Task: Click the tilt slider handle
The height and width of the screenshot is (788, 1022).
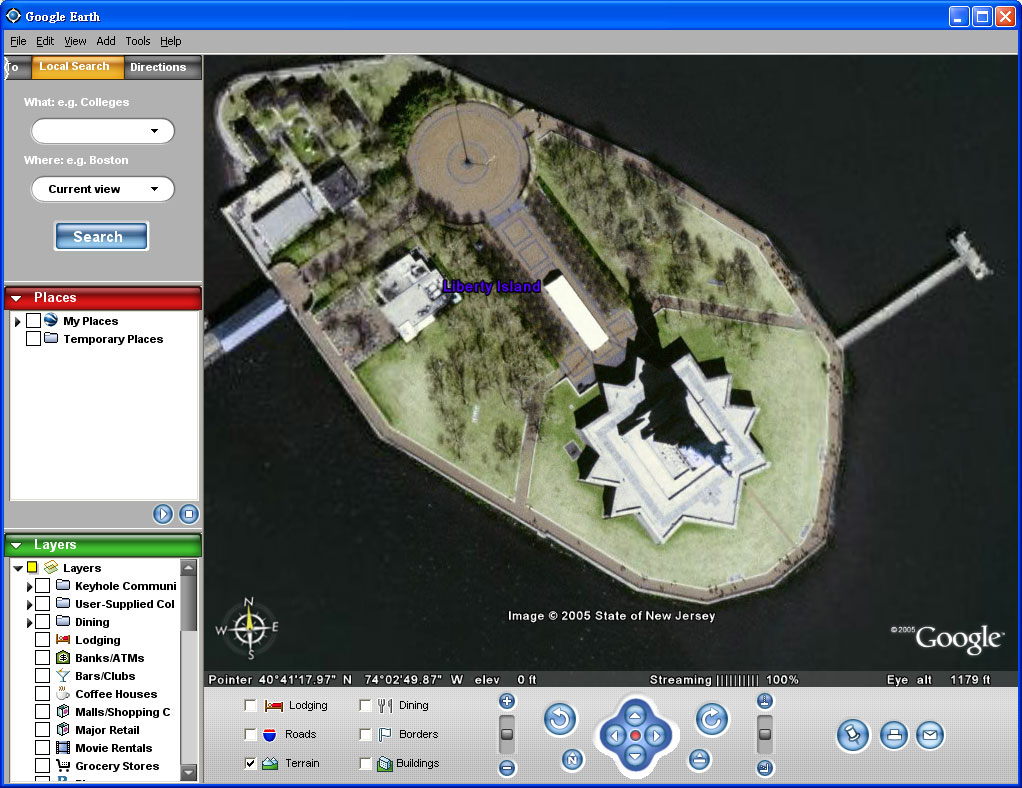Action: click(x=765, y=734)
